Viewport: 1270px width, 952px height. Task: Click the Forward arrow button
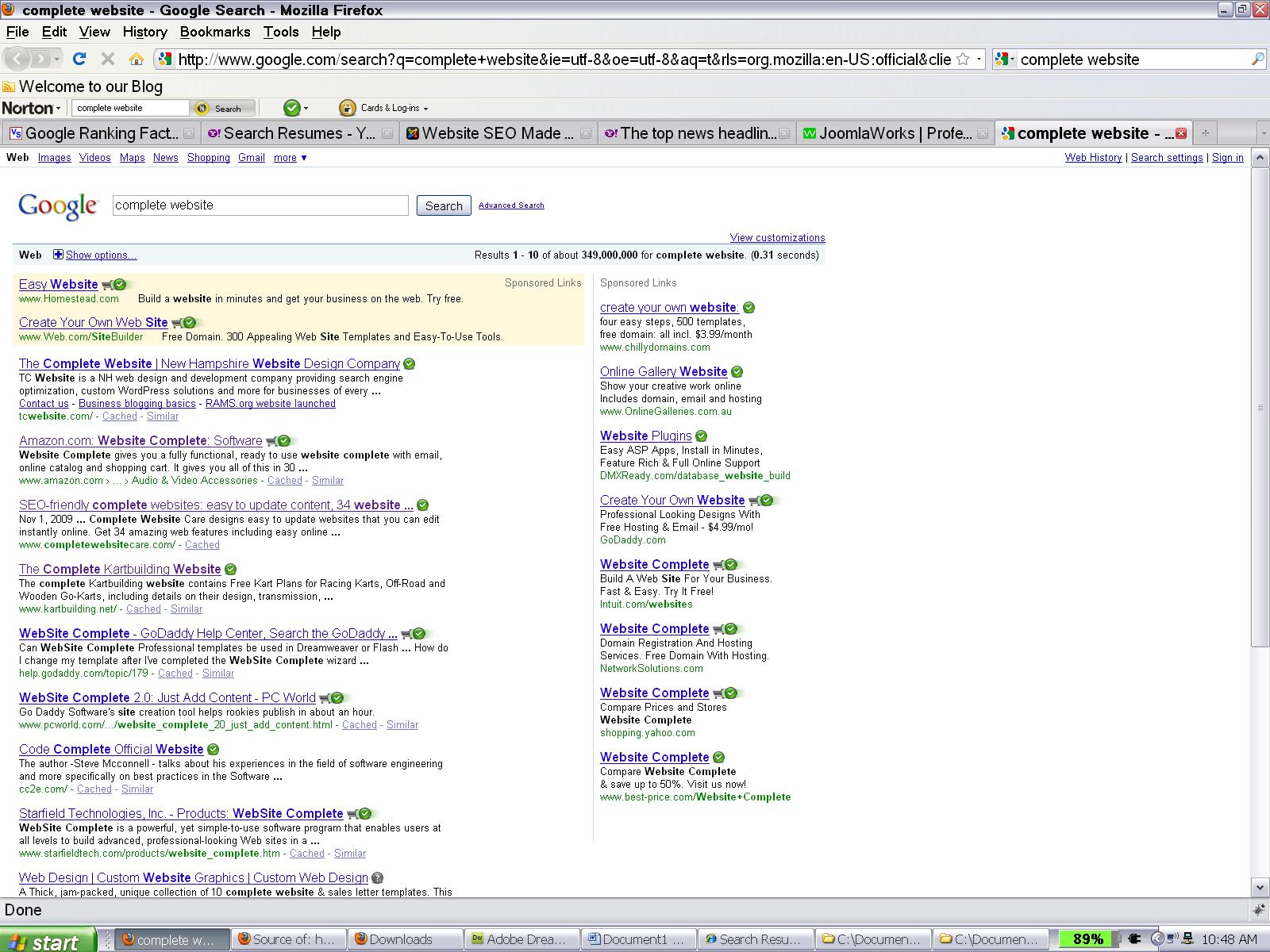[41, 59]
